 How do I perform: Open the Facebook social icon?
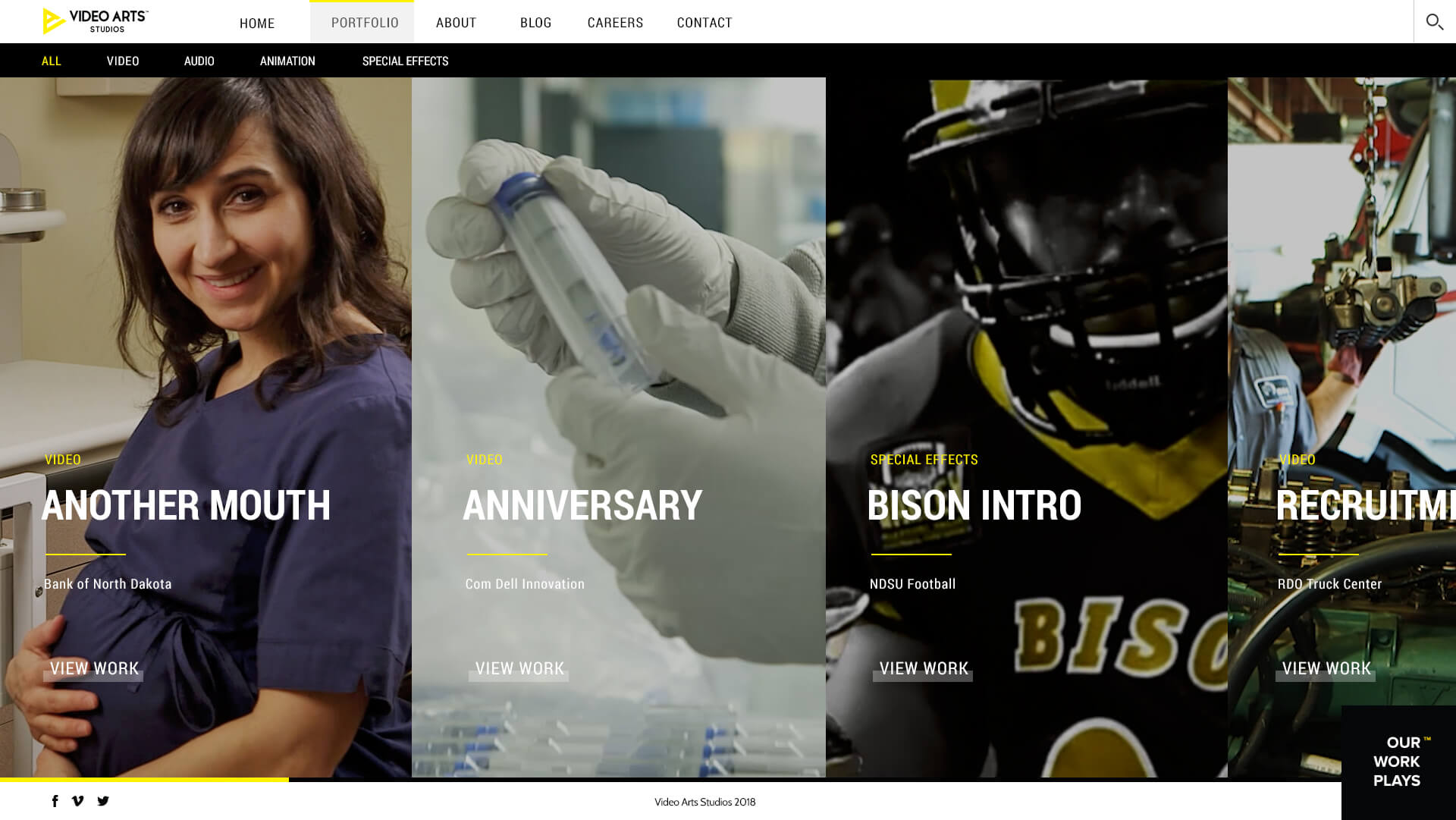[x=55, y=801]
